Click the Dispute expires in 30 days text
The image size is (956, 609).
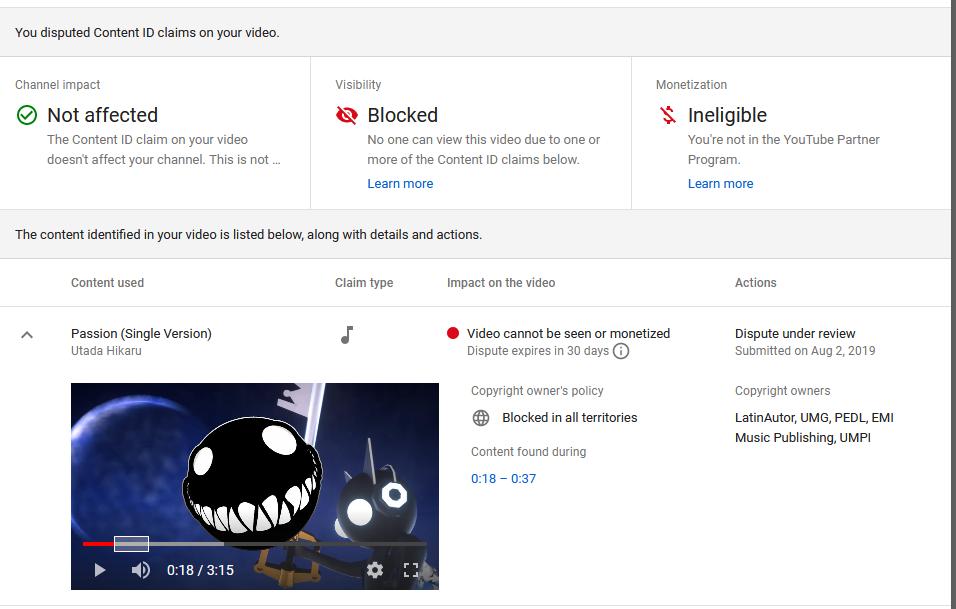(538, 351)
